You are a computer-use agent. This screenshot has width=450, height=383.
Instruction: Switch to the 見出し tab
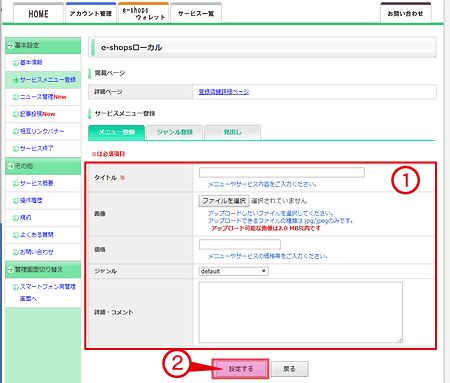pos(232,132)
